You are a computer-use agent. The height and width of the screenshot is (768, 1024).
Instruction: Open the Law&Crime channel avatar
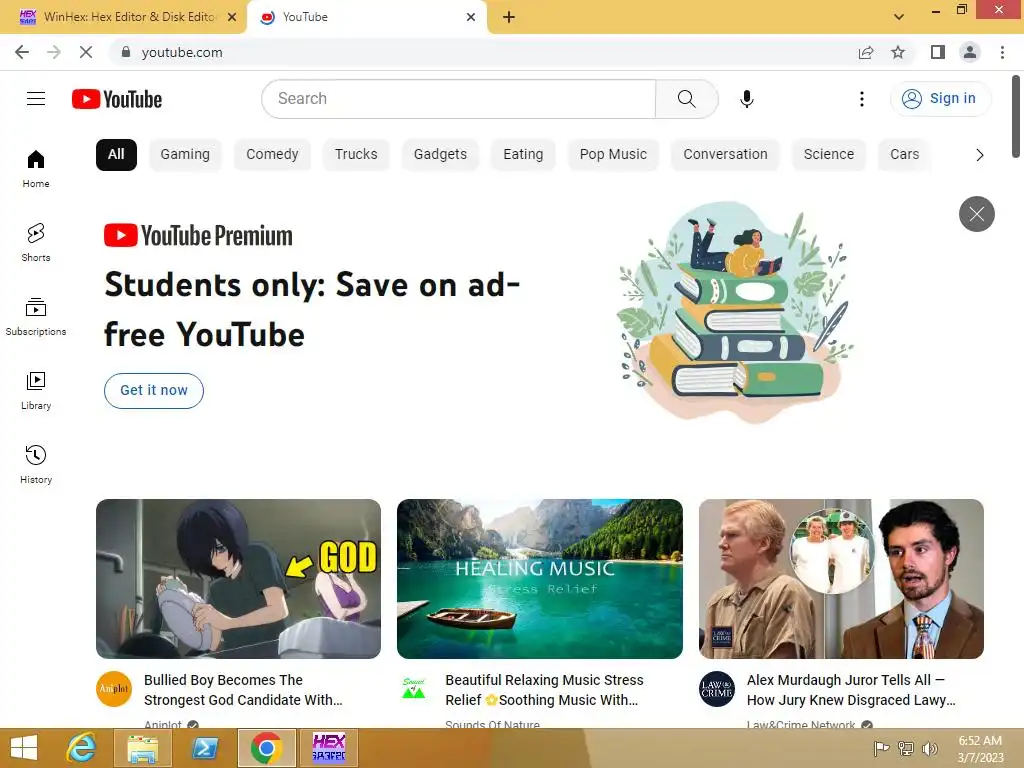click(x=716, y=689)
